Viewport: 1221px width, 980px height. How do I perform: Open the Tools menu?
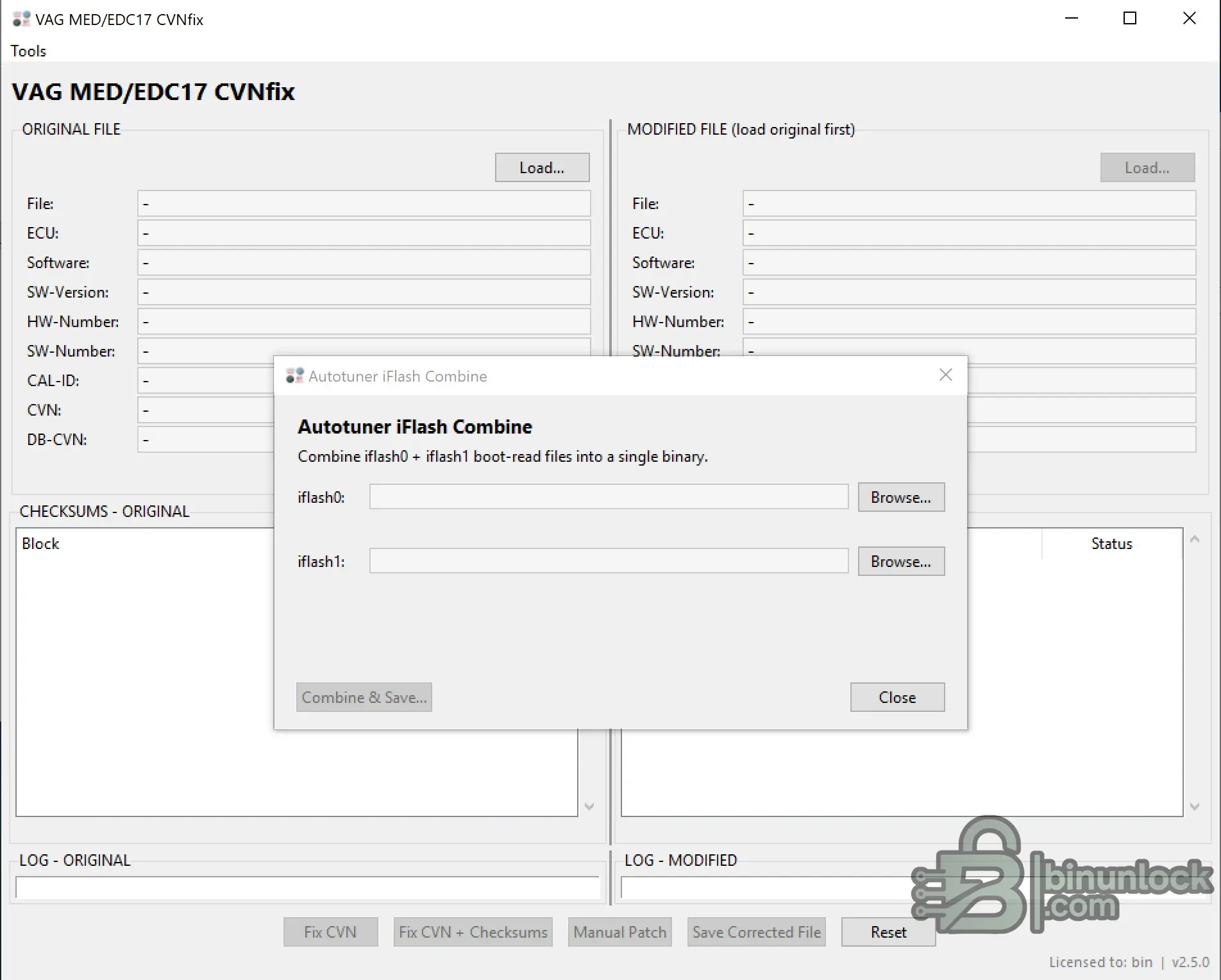pyautogui.click(x=28, y=51)
